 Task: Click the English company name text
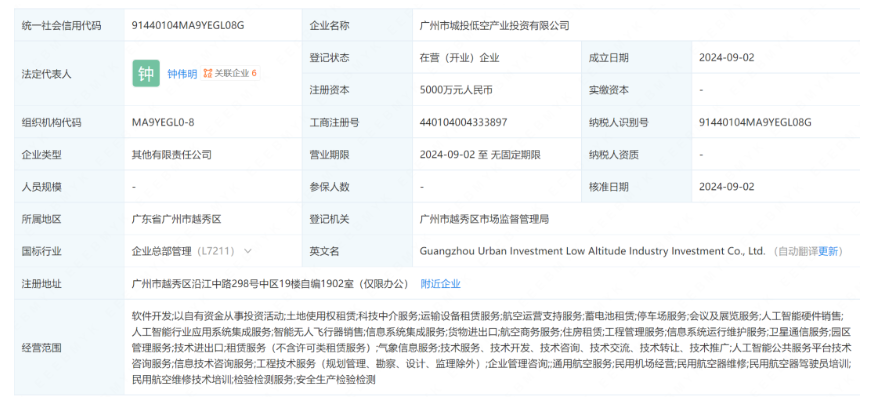[592, 251]
